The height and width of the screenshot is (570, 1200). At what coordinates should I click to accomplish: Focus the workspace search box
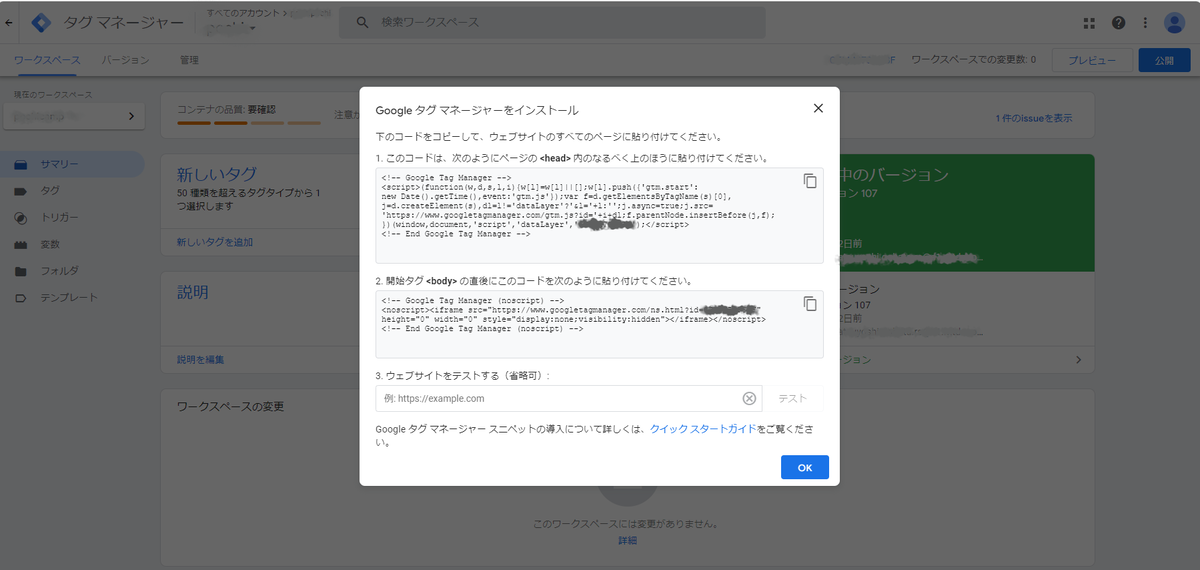point(552,22)
